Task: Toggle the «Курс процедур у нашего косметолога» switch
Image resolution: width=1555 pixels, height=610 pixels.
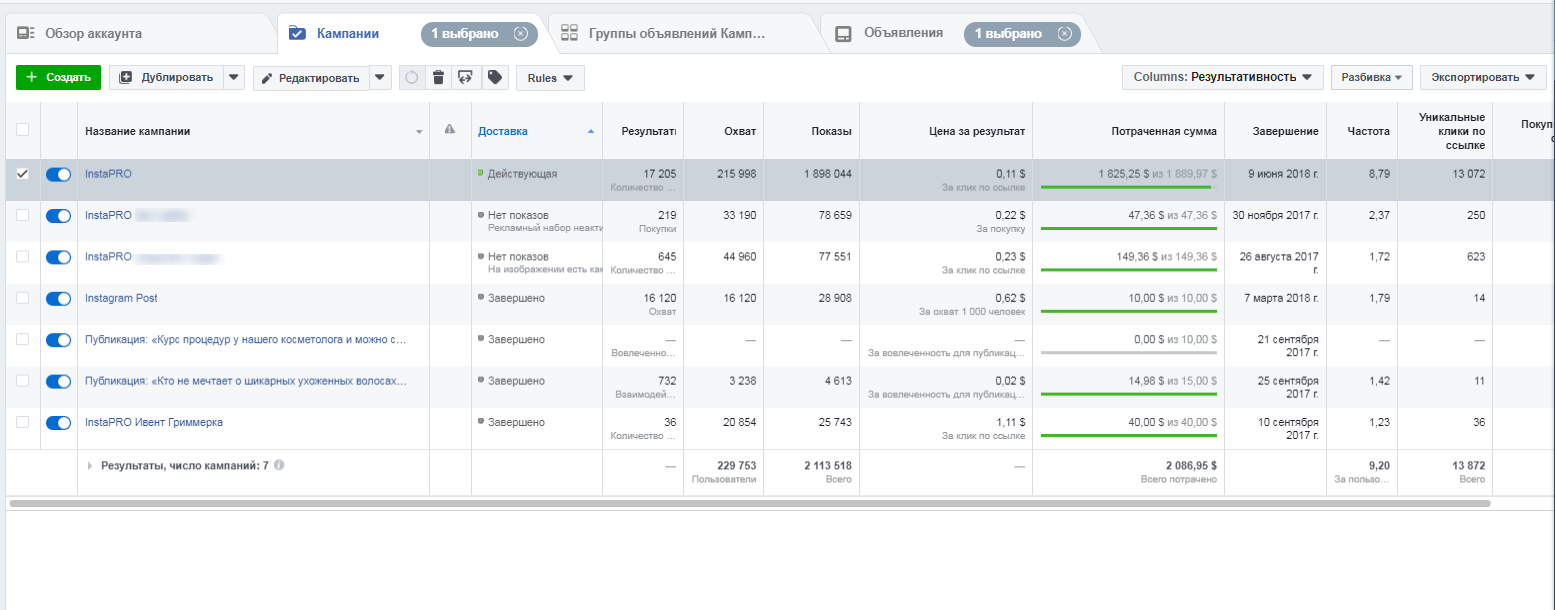Action: 59,340
